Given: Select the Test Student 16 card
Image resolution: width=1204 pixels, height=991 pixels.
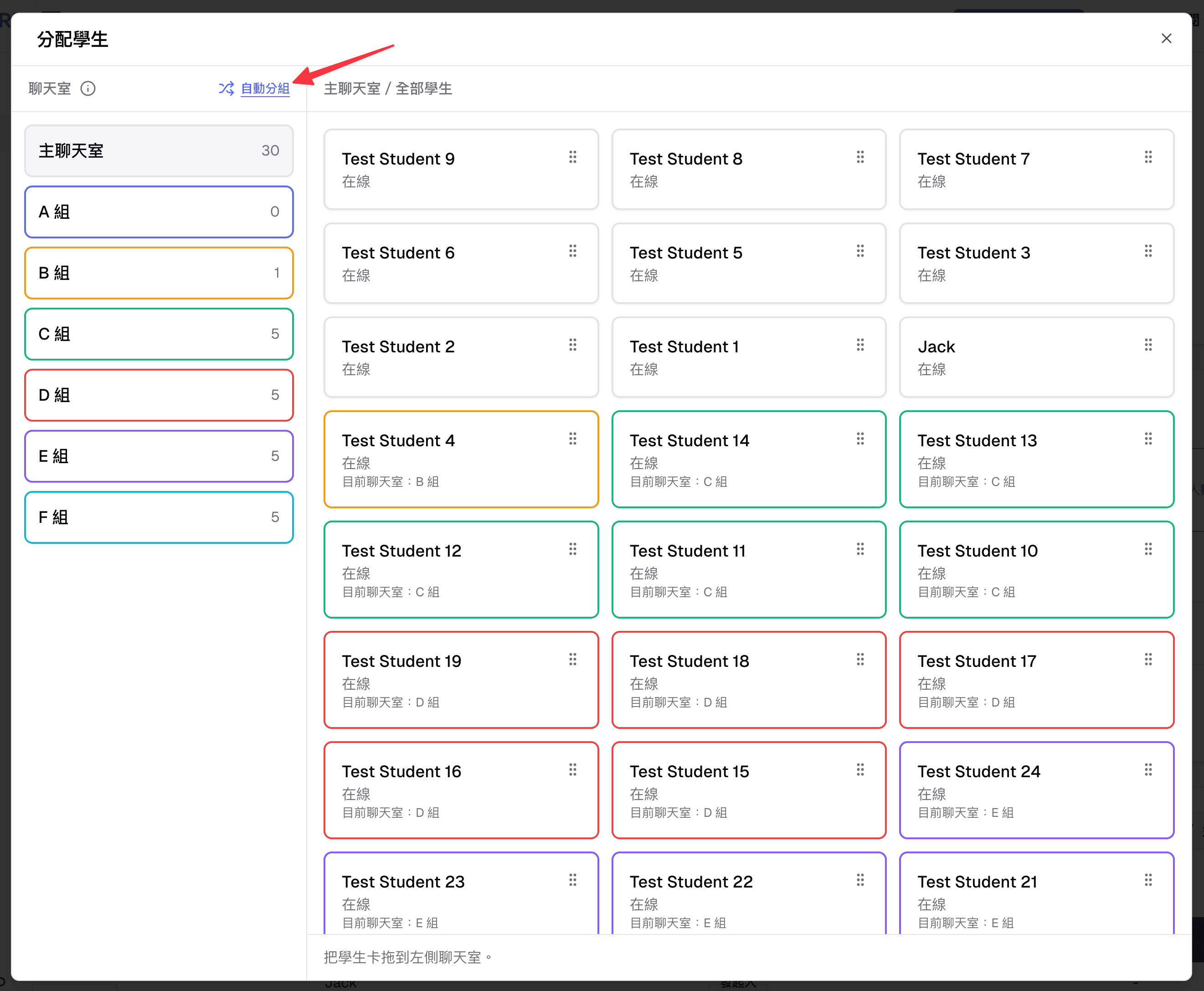Looking at the screenshot, I should click(x=461, y=790).
